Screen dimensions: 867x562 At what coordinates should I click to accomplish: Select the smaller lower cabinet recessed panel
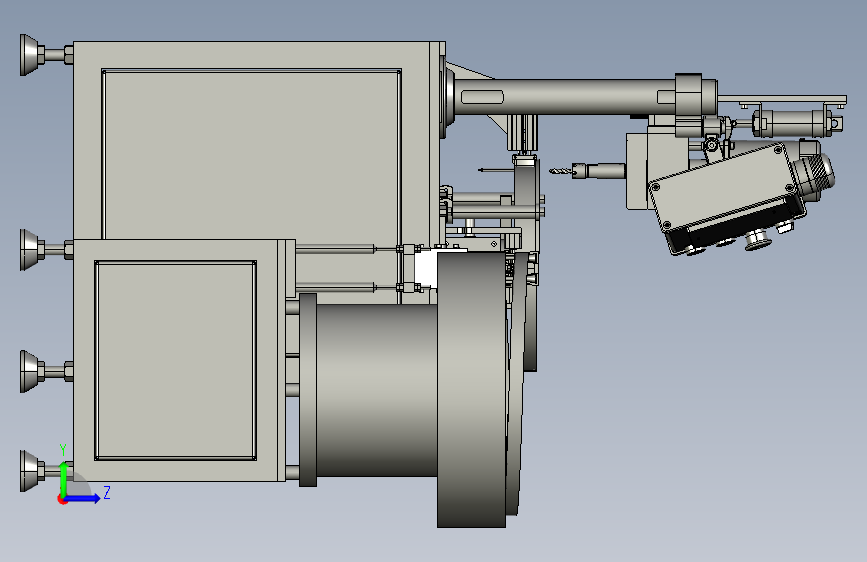point(175,360)
